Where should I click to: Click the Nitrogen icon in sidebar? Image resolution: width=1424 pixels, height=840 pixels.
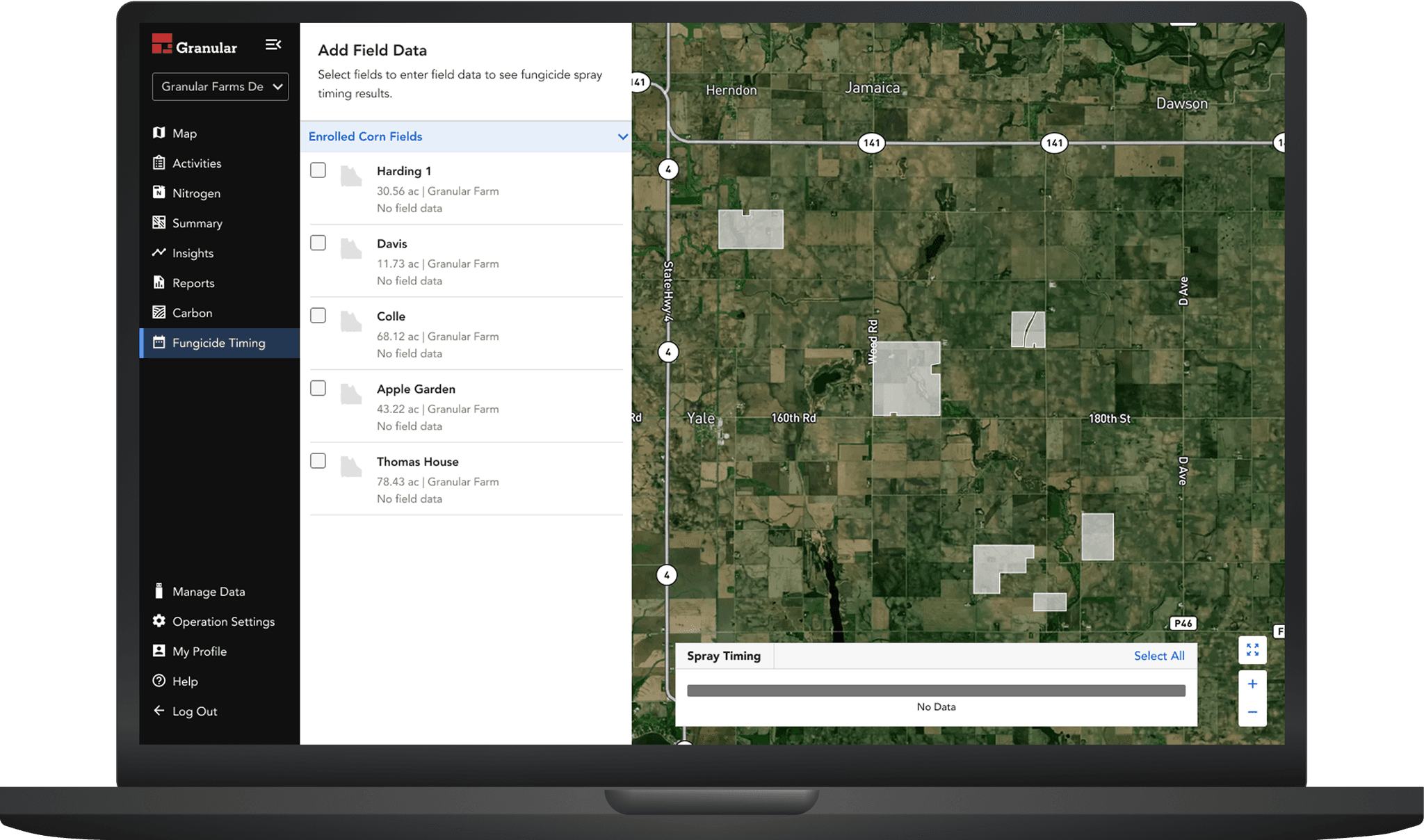[159, 193]
